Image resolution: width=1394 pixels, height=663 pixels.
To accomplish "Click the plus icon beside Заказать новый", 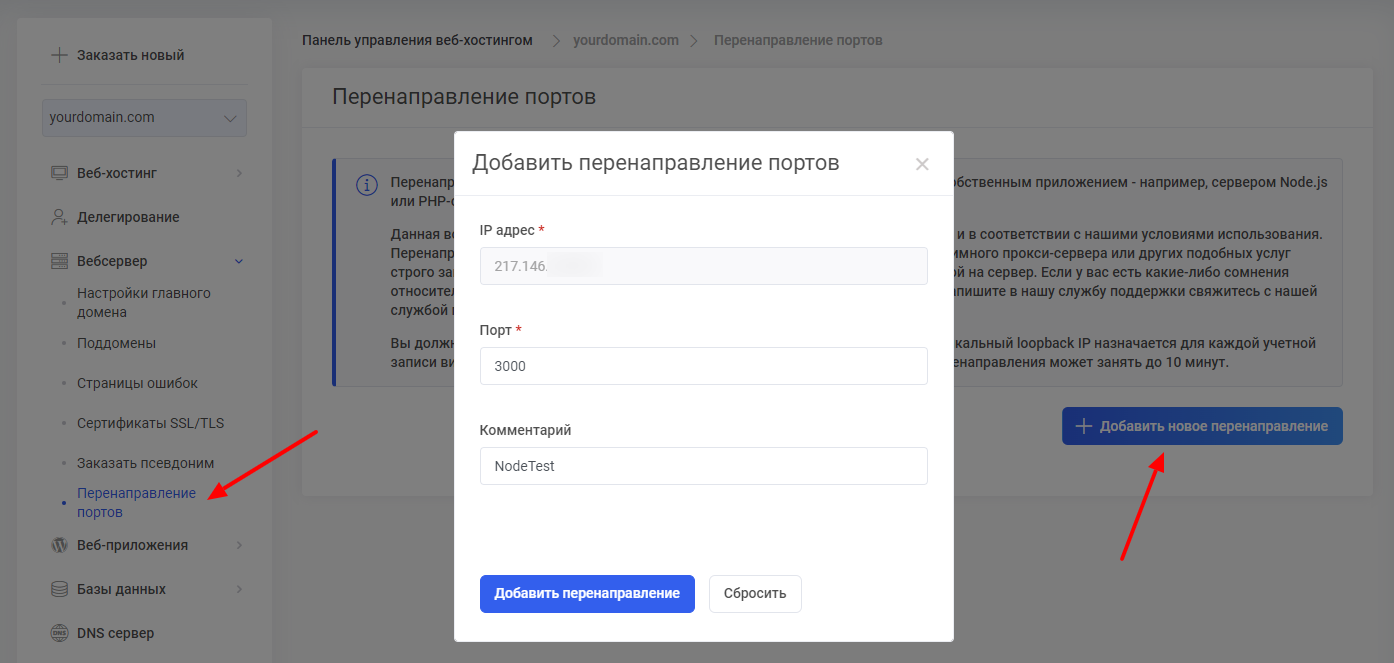I will pyautogui.click(x=59, y=55).
